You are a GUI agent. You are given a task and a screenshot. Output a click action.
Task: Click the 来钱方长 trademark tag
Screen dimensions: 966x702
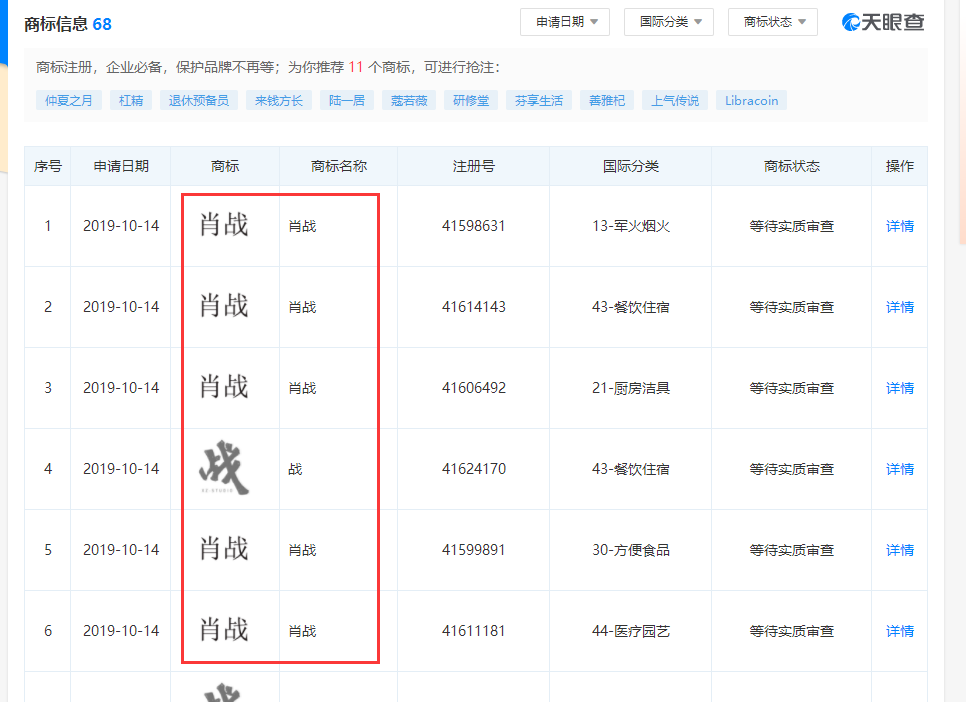pyautogui.click(x=278, y=100)
